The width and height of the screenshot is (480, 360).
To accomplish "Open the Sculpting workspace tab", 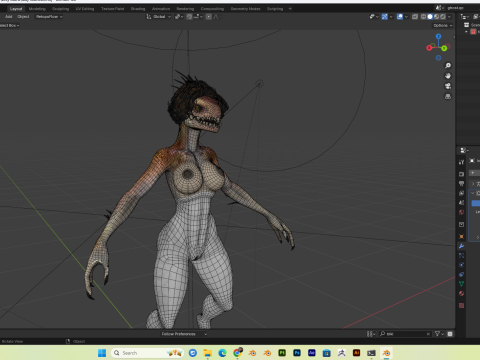I will (60, 9).
